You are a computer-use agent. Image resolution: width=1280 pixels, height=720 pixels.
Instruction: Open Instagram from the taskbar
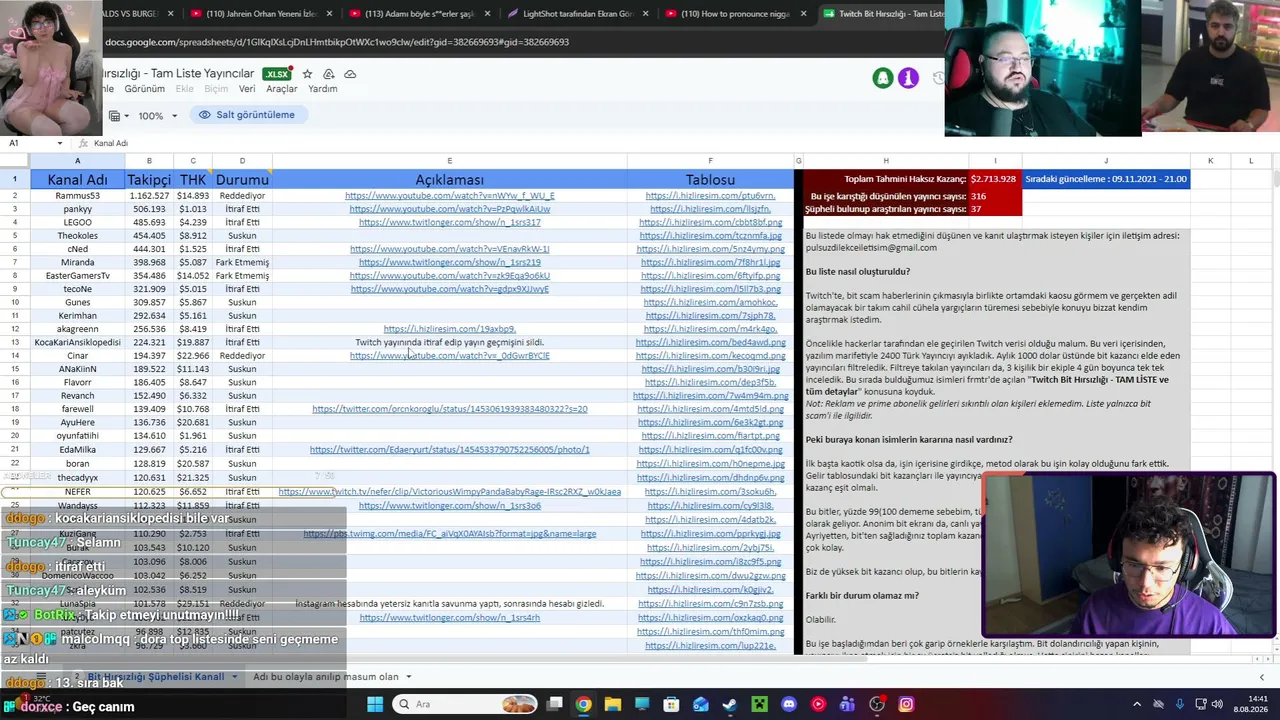(x=906, y=704)
